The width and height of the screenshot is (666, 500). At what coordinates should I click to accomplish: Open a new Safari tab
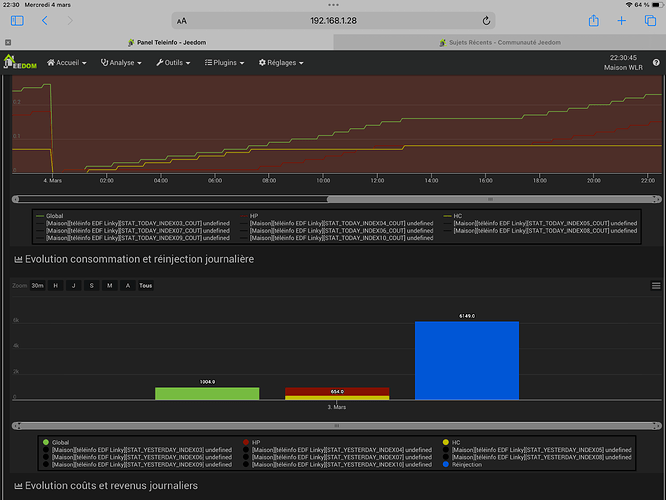coord(622,20)
